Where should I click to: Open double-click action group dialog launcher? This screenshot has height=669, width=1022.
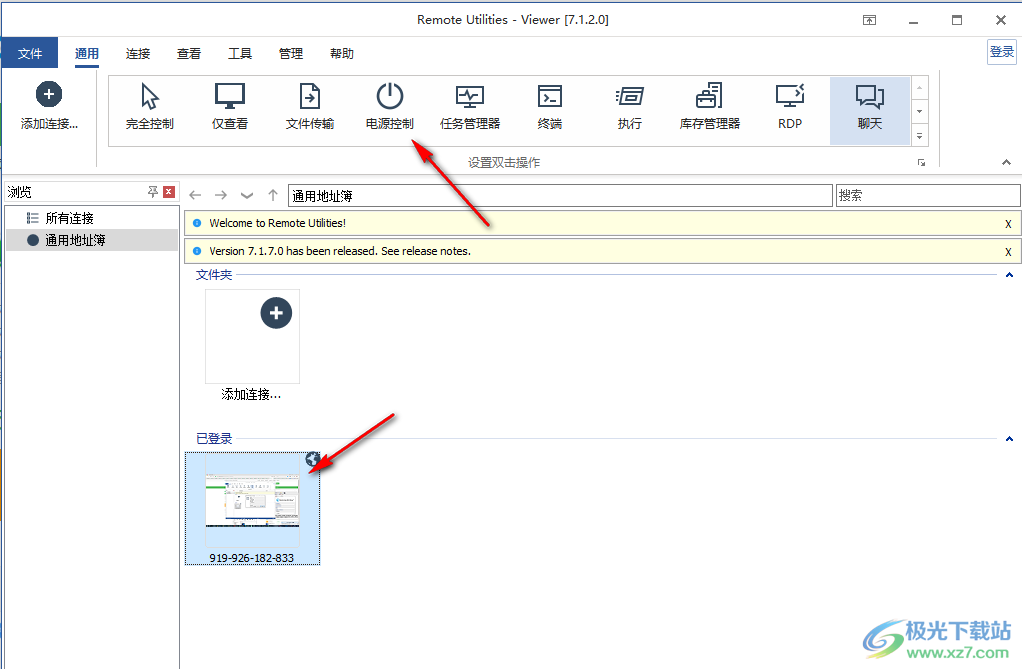click(921, 162)
